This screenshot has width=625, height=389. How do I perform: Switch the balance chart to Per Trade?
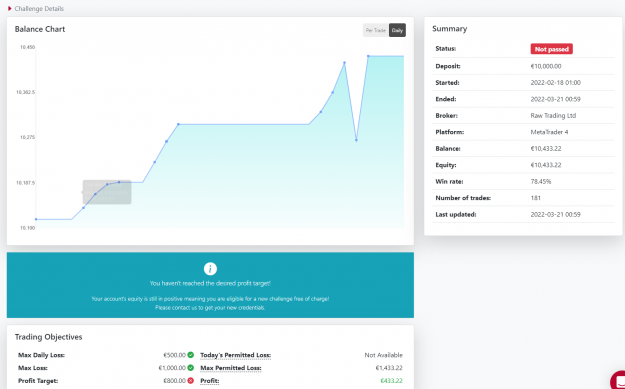(375, 30)
